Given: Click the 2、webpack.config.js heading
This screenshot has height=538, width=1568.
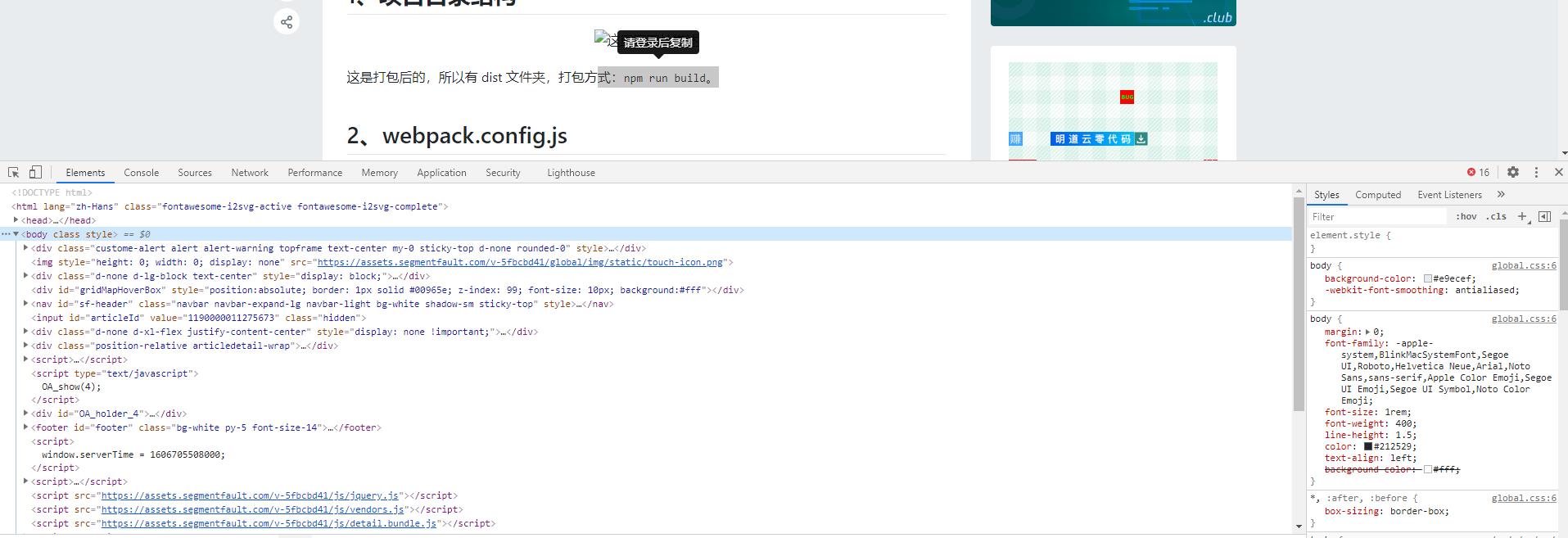Looking at the screenshot, I should (x=457, y=135).
